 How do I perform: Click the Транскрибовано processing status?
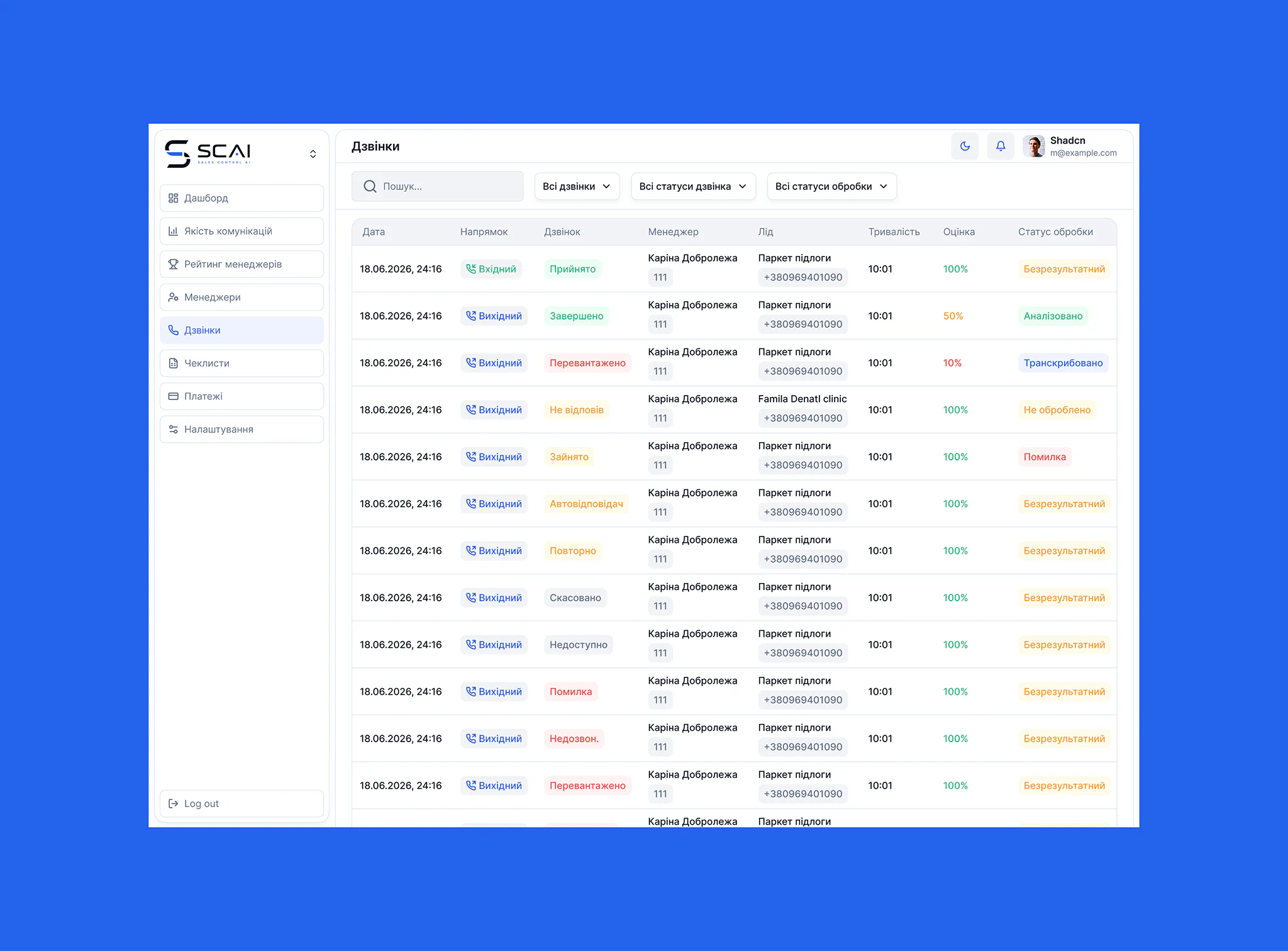coord(1063,363)
